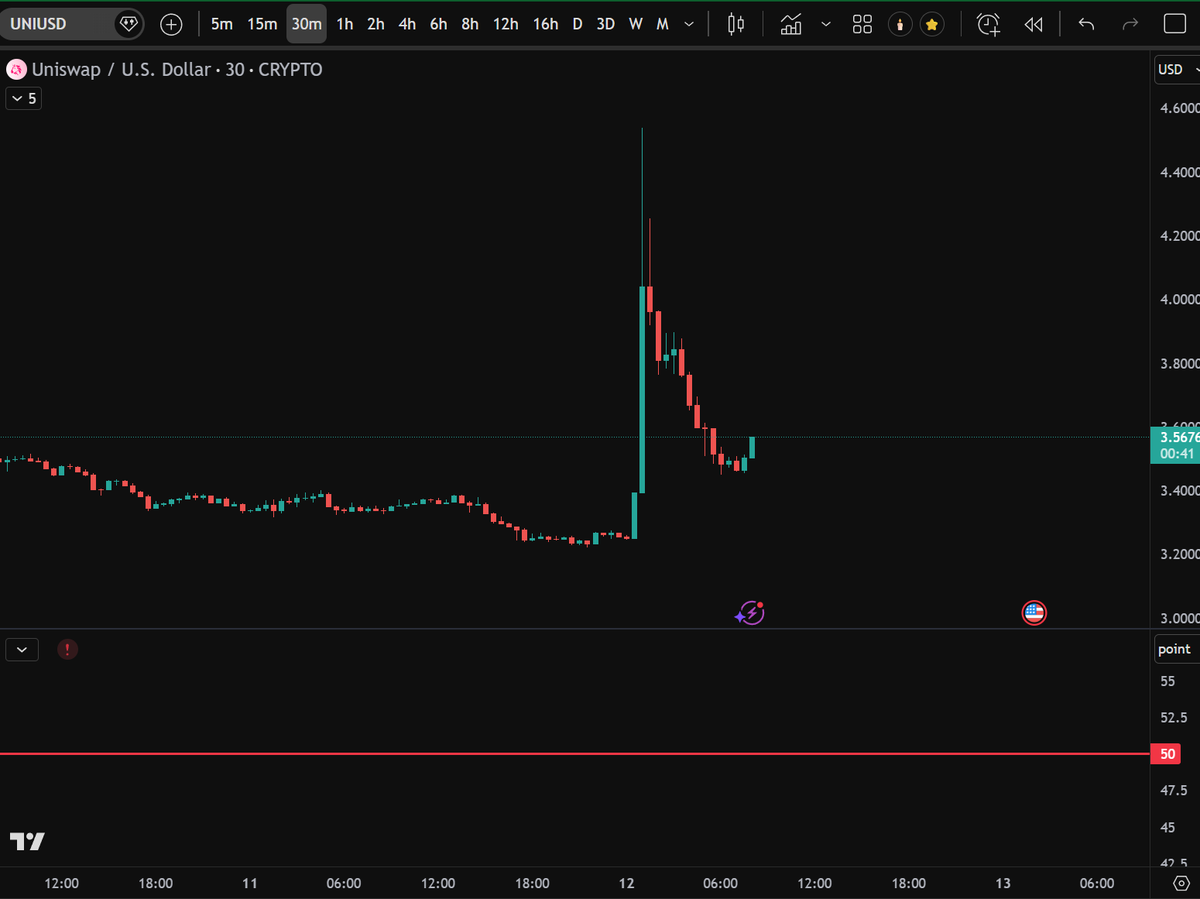The image size is (1200, 899).
Task: Open the layout setup square button
Action: click(1175, 24)
